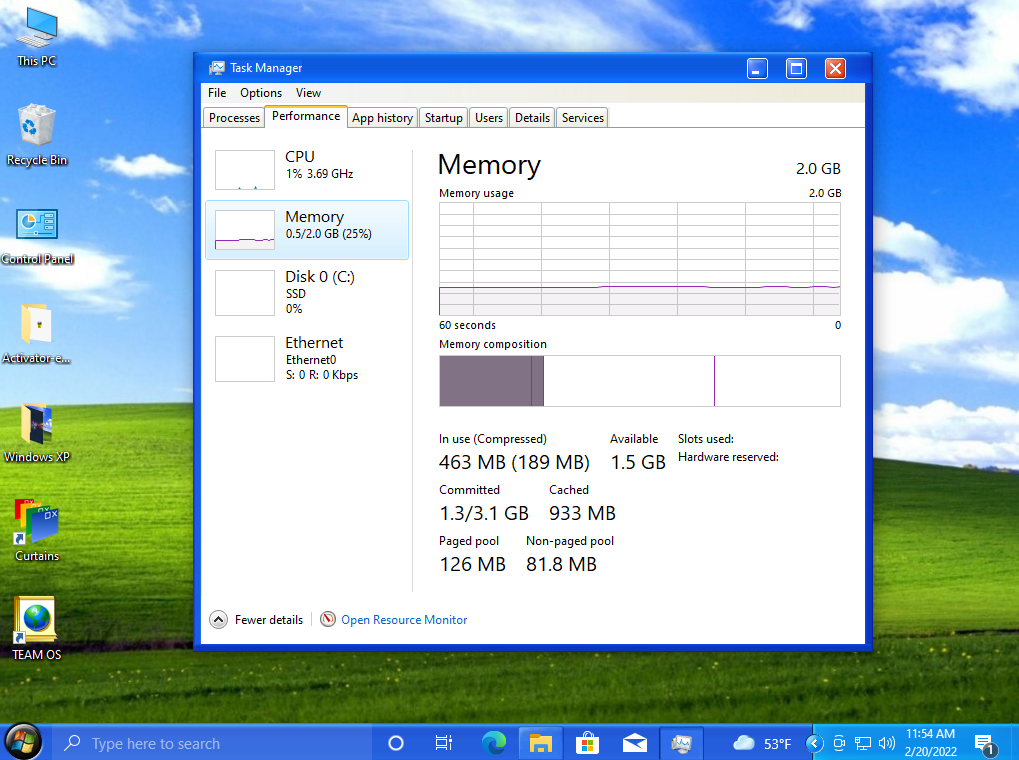This screenshot has width=1019, height=760.
Task: Switch to the Details tab
Action: point(532,118)
